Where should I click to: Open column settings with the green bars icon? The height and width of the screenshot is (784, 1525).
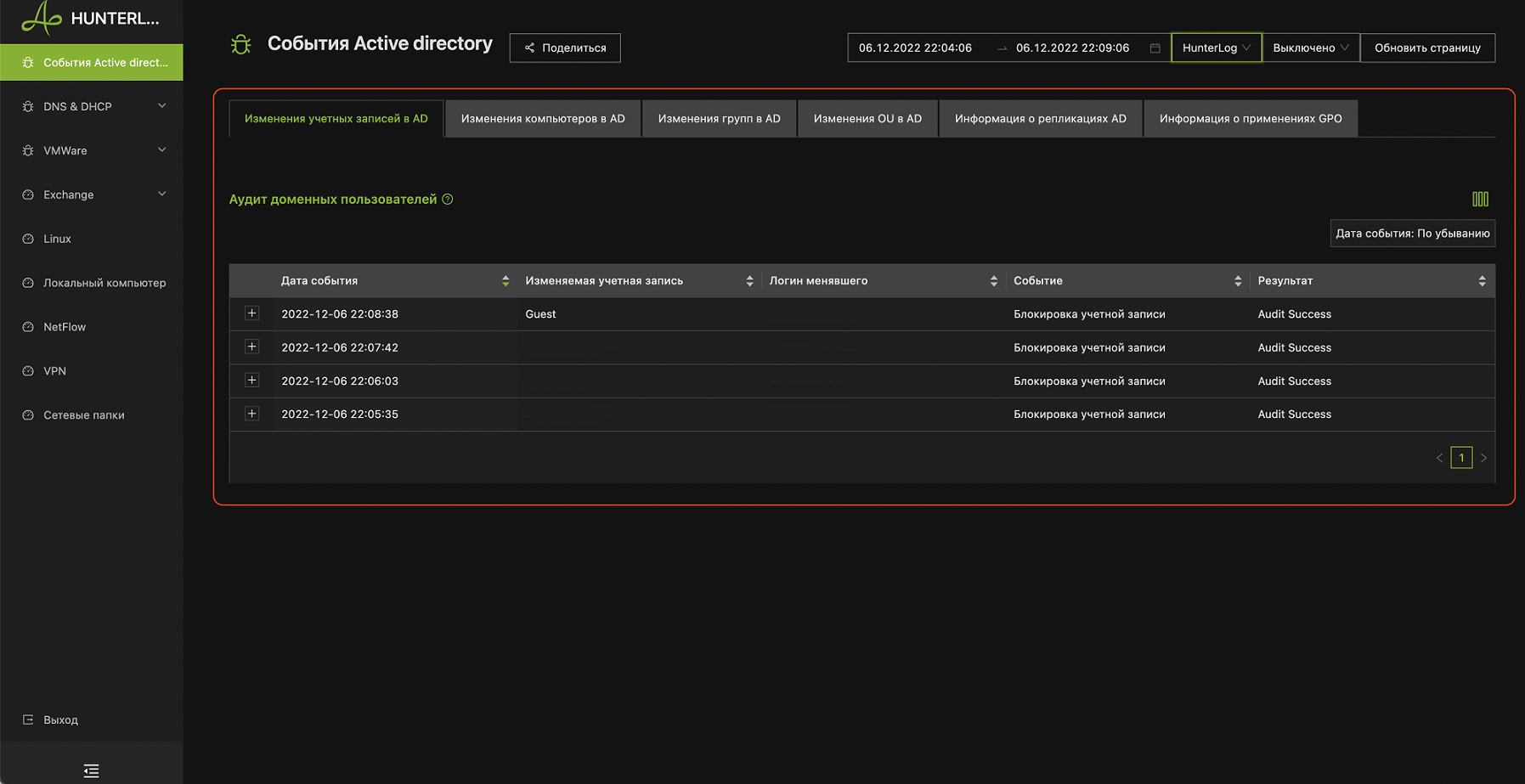[x=1480, y=199]
